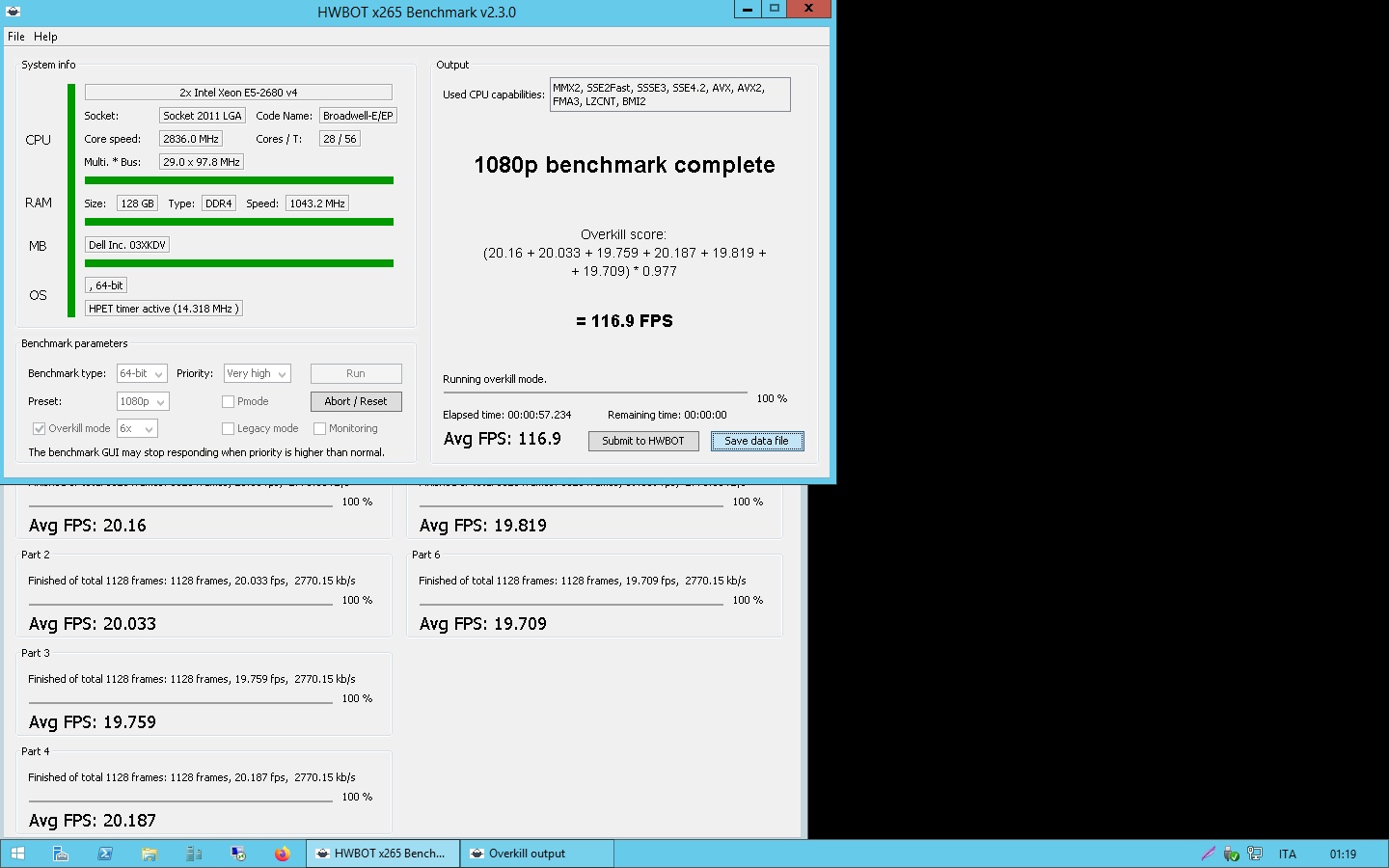Click the '1080p benchmark complete' heading

pyautogui.click(x=624, y=165)
